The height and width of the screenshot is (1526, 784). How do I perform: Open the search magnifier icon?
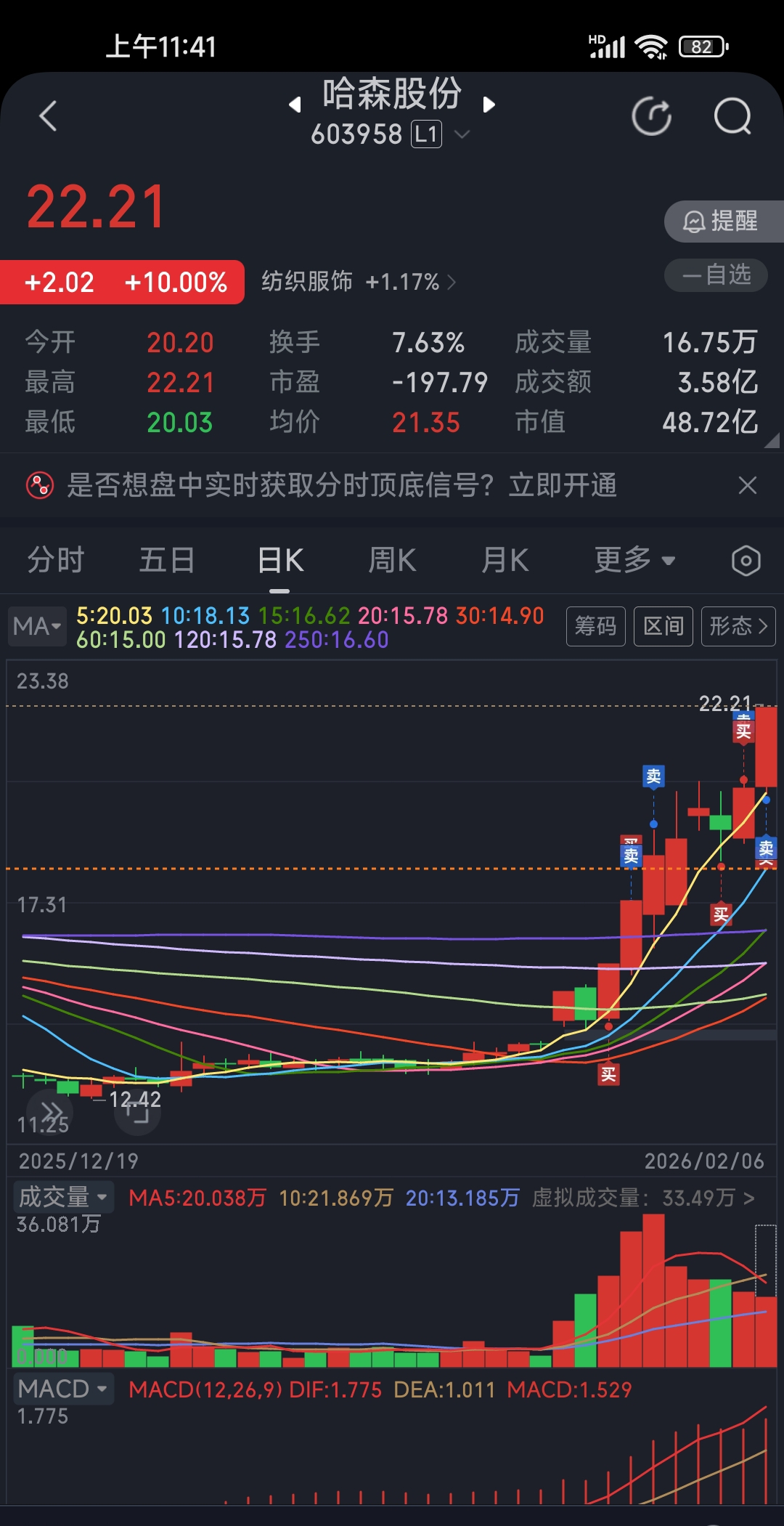coord(732,116)
